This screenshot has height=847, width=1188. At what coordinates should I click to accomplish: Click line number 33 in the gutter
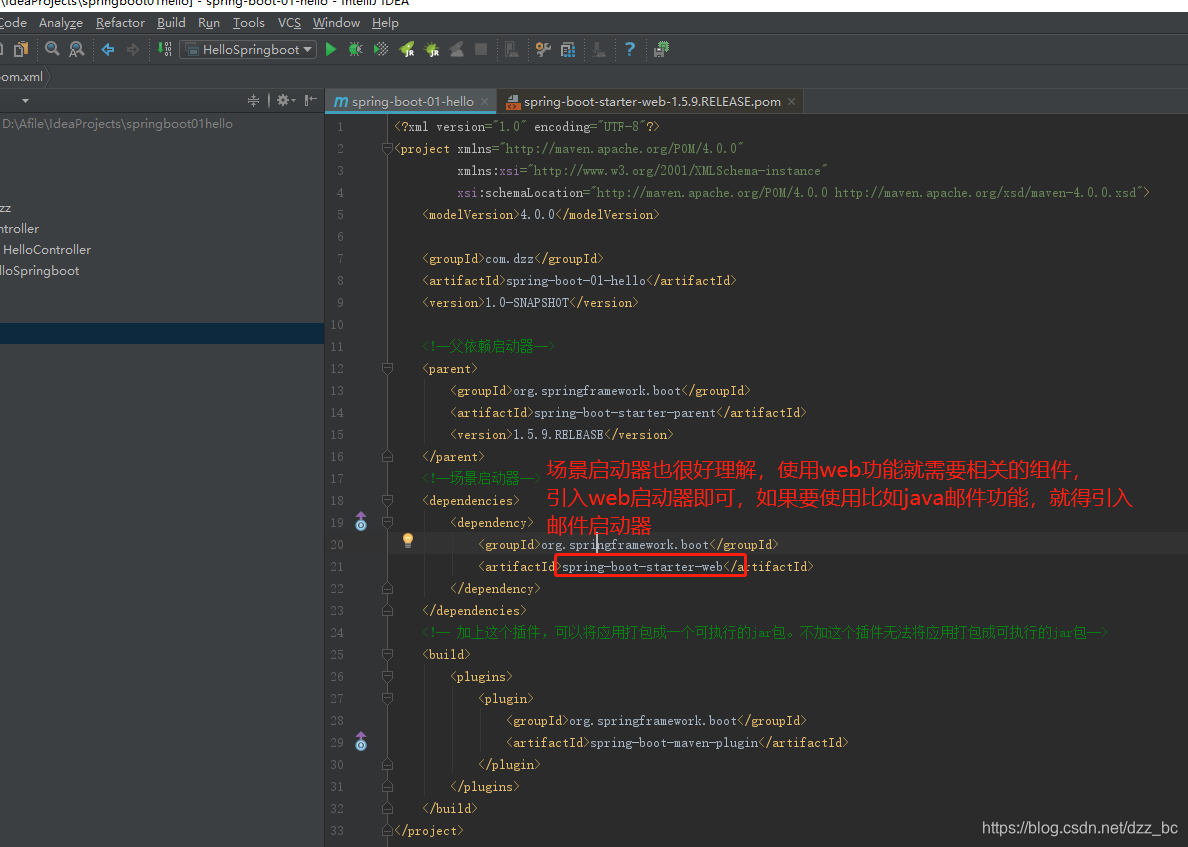337,830
